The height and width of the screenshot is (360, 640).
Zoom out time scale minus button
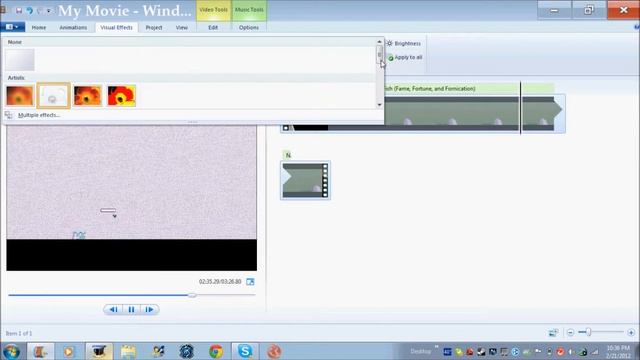click(x=571, y=333)
